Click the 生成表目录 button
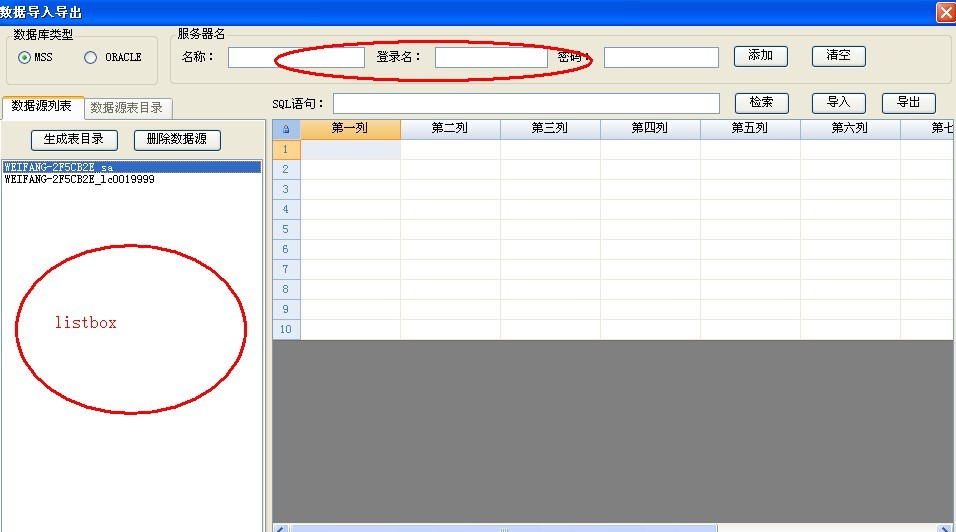This screenshot has height=532, width=956. (x=74, y=140)
